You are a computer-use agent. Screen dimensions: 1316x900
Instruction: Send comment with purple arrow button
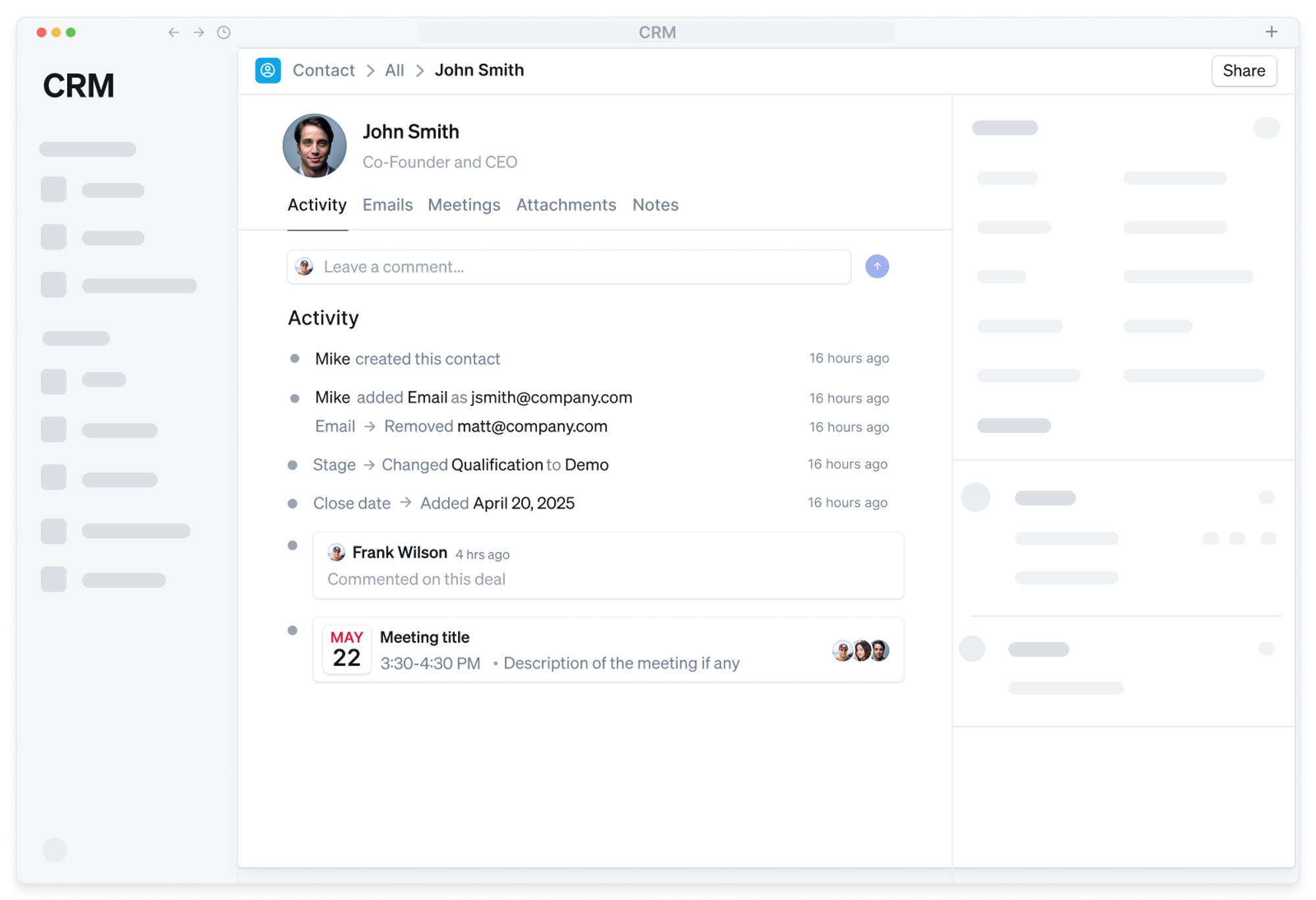click(x=876, y=266)
